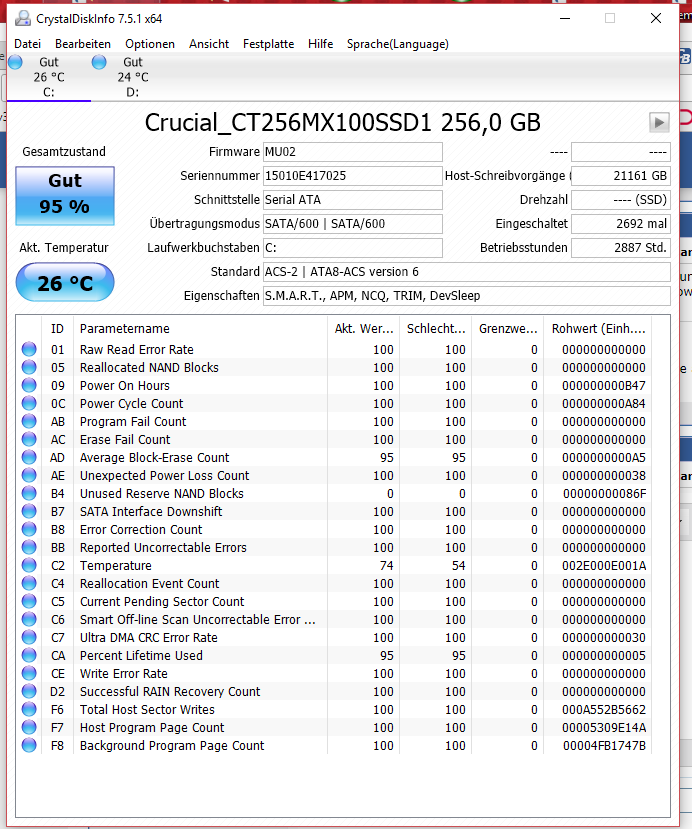Click status icon of Raw Read Error Rate
Viewport: 692px width, 829px height.
29,349
